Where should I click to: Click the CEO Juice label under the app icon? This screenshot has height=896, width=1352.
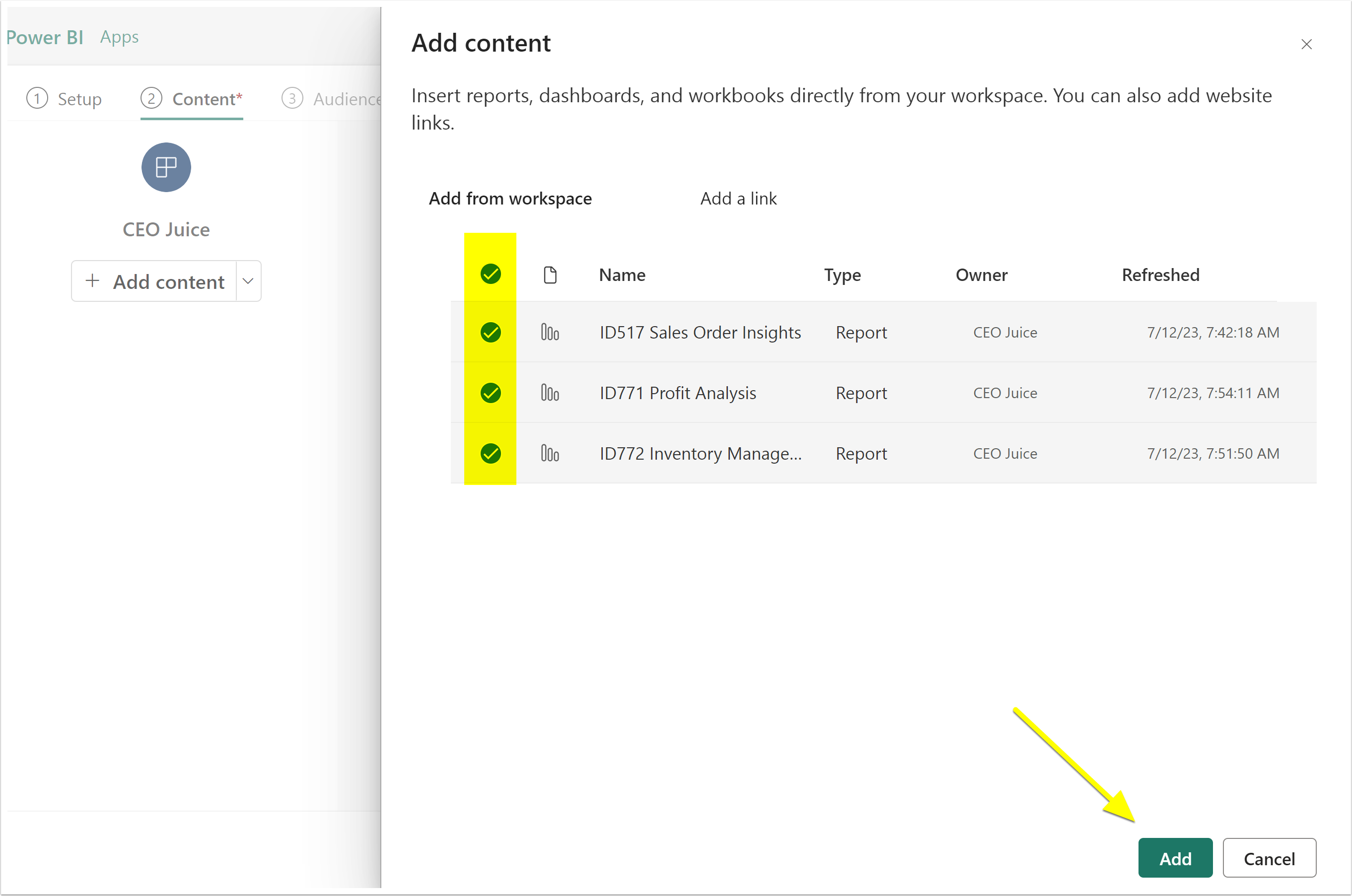166,229
